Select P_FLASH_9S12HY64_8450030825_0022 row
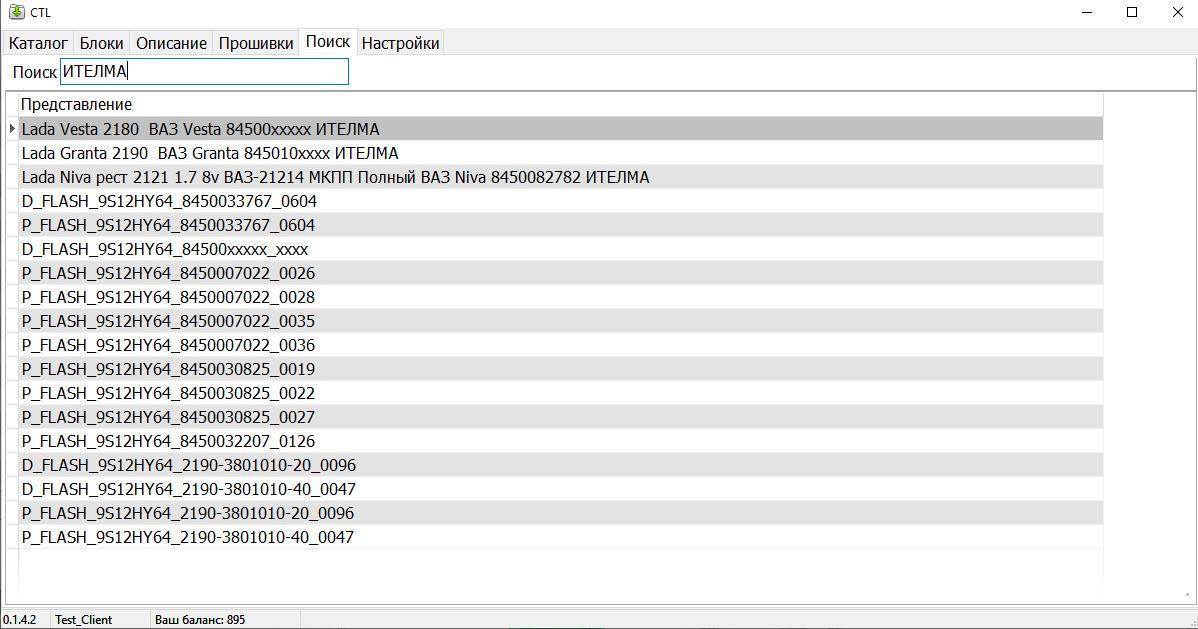 (561, 393)
